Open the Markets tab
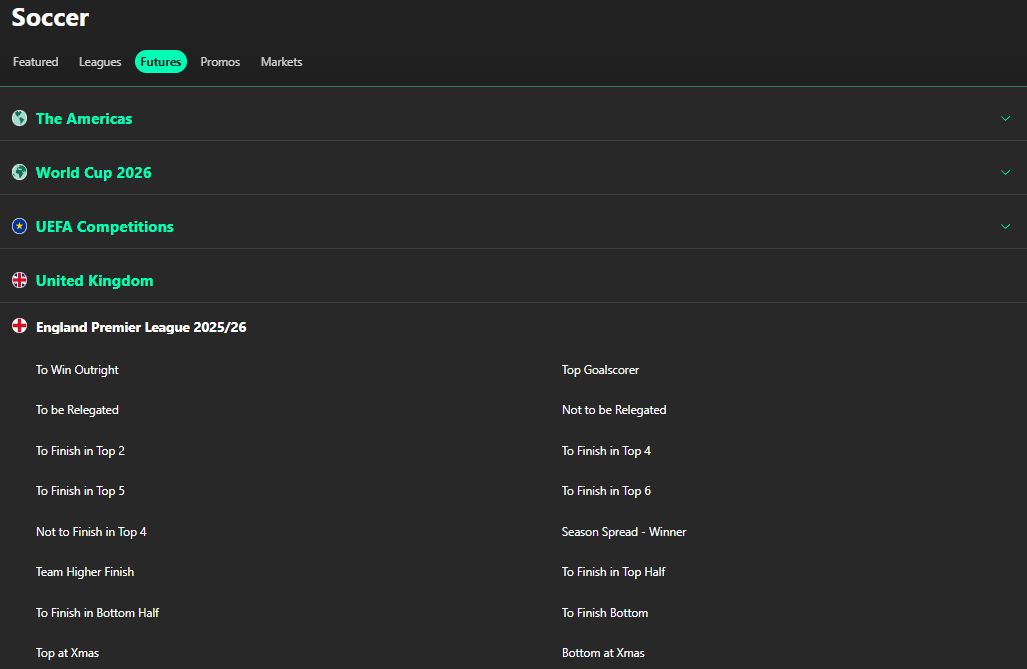The width and height of the screenshot is (1027, 669). (281, 61)
